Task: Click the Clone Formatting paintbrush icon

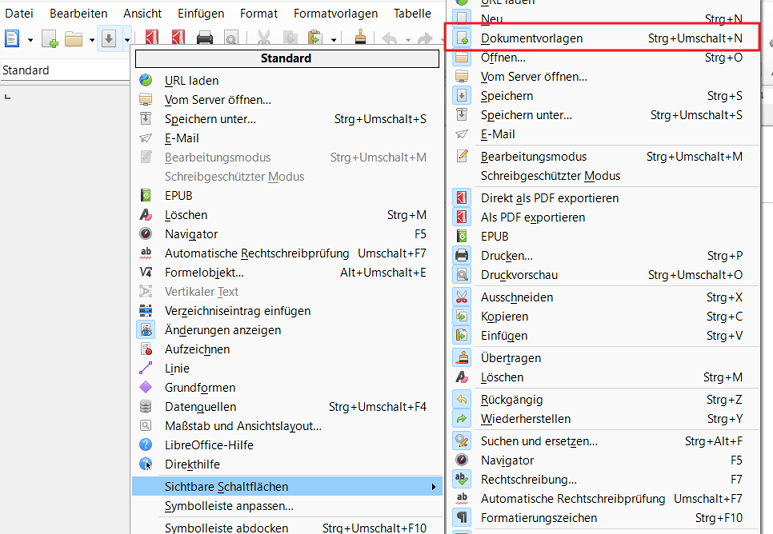Action: point(360,39)
